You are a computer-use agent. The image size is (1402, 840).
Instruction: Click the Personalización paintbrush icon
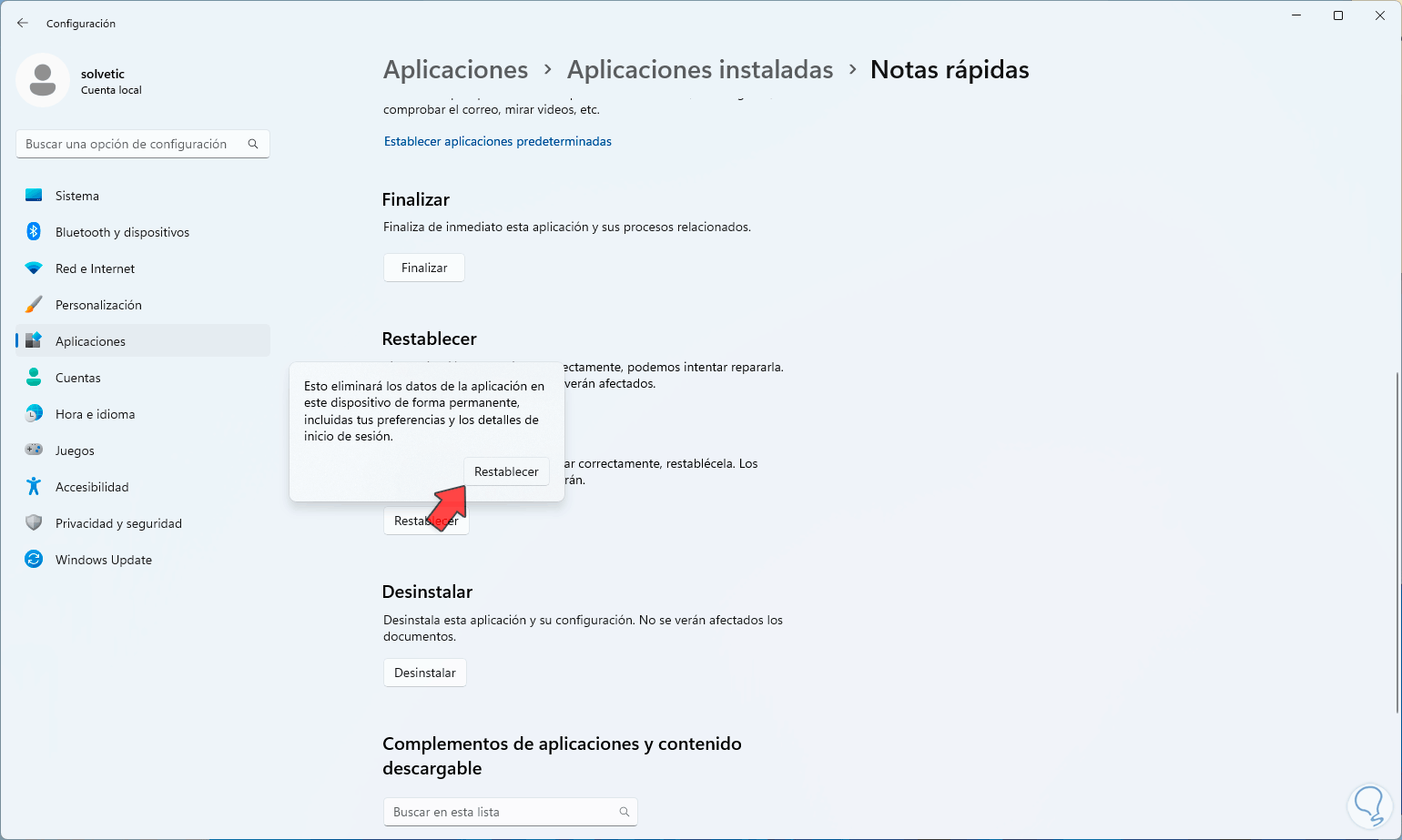(x=34, y=305)
